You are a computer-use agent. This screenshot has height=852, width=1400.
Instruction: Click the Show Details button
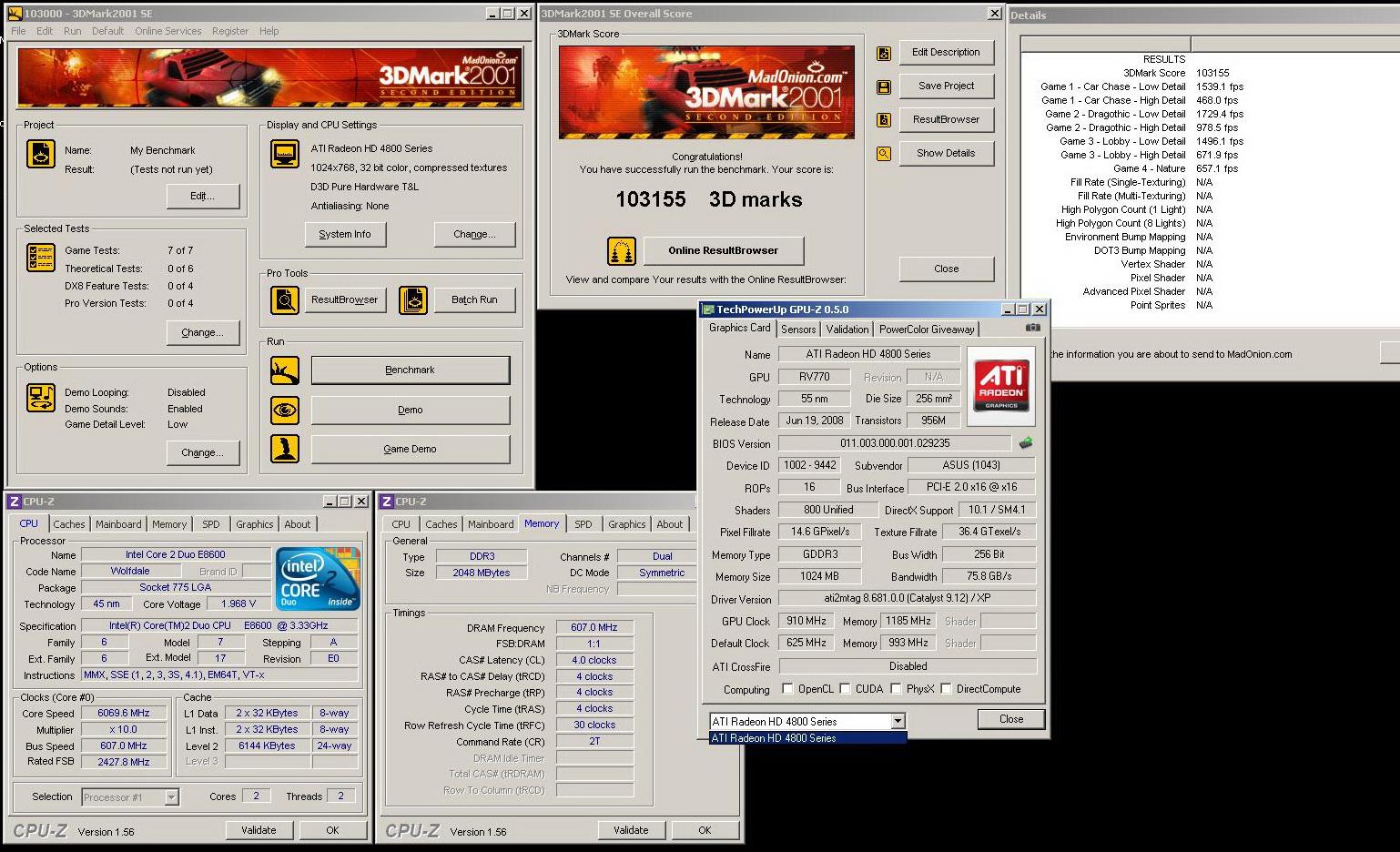[x=947, y=153]
